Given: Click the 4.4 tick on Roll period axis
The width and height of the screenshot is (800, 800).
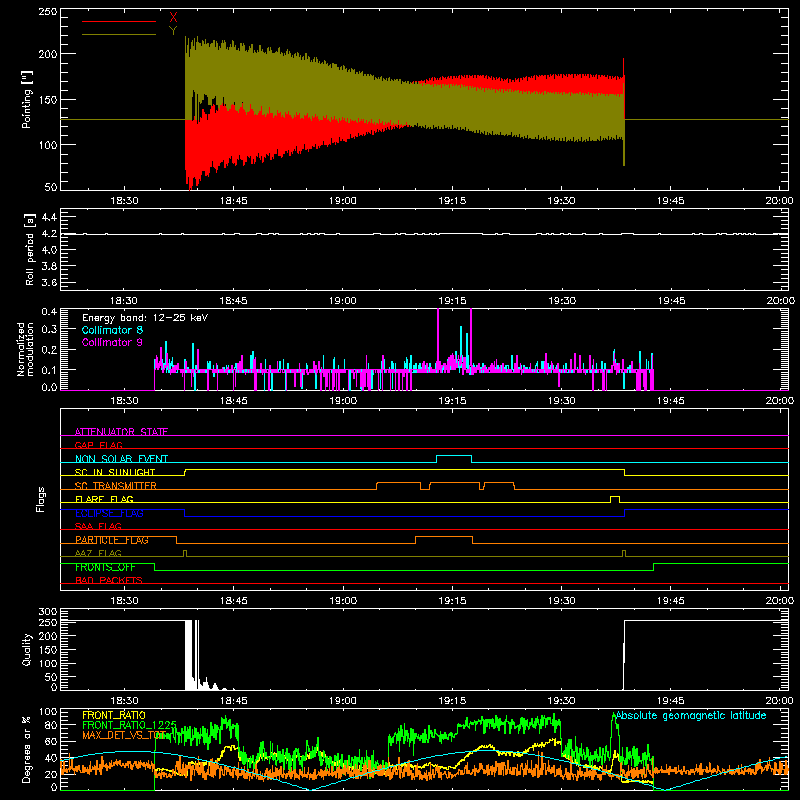Looking at the screenshot, I should [x=48, y=217].
